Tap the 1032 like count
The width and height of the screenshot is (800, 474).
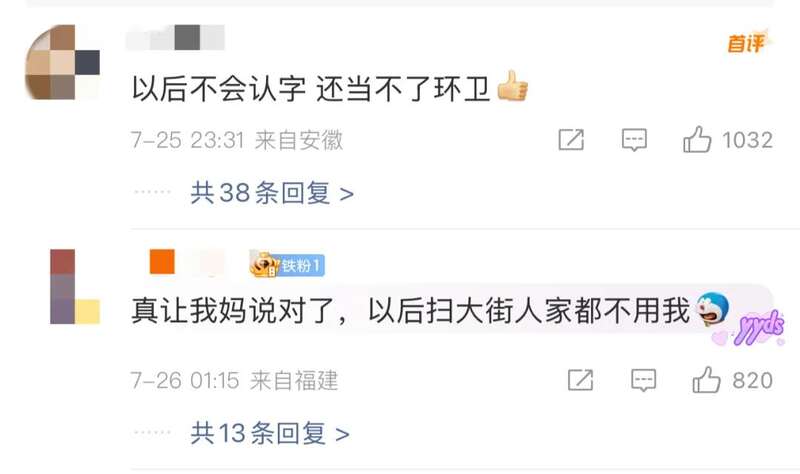click(747, 140)
